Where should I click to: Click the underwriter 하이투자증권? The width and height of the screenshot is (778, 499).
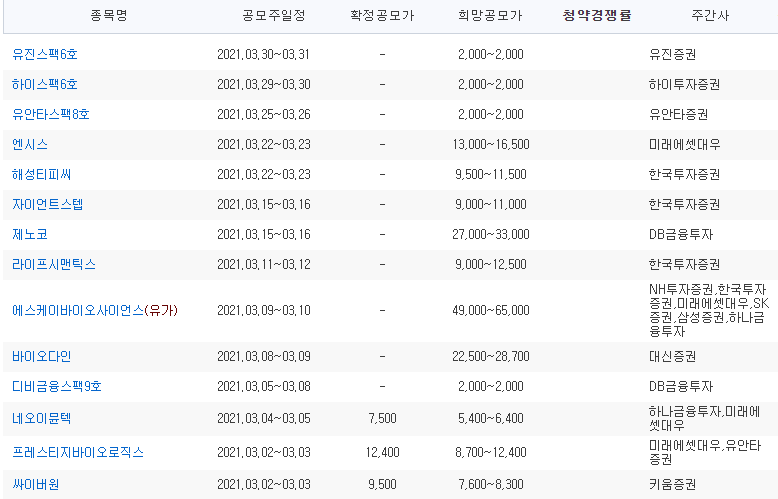(684, 84)
